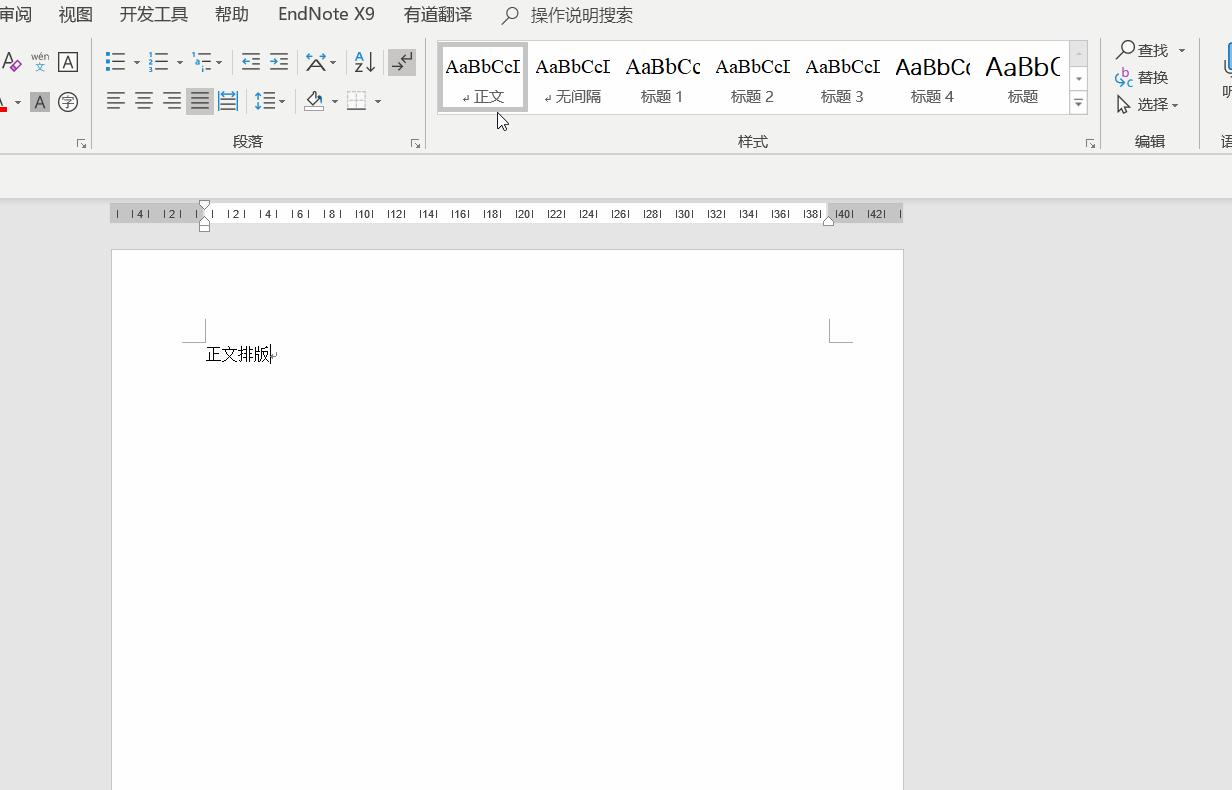Click the phonetic guide (wén) icon
This screenshot has height=790, width=1232.
point(40,62)
